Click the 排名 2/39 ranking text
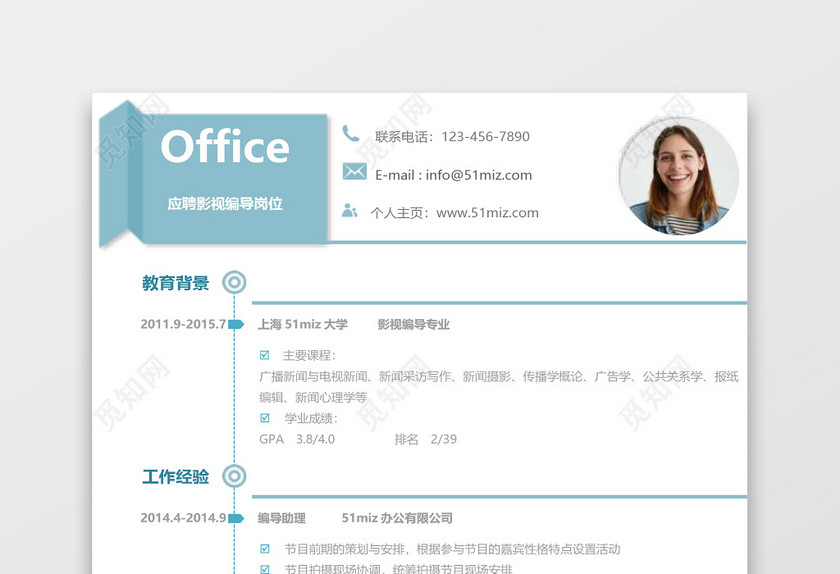Viewport: 840px width, 574px height. point(425,439)
